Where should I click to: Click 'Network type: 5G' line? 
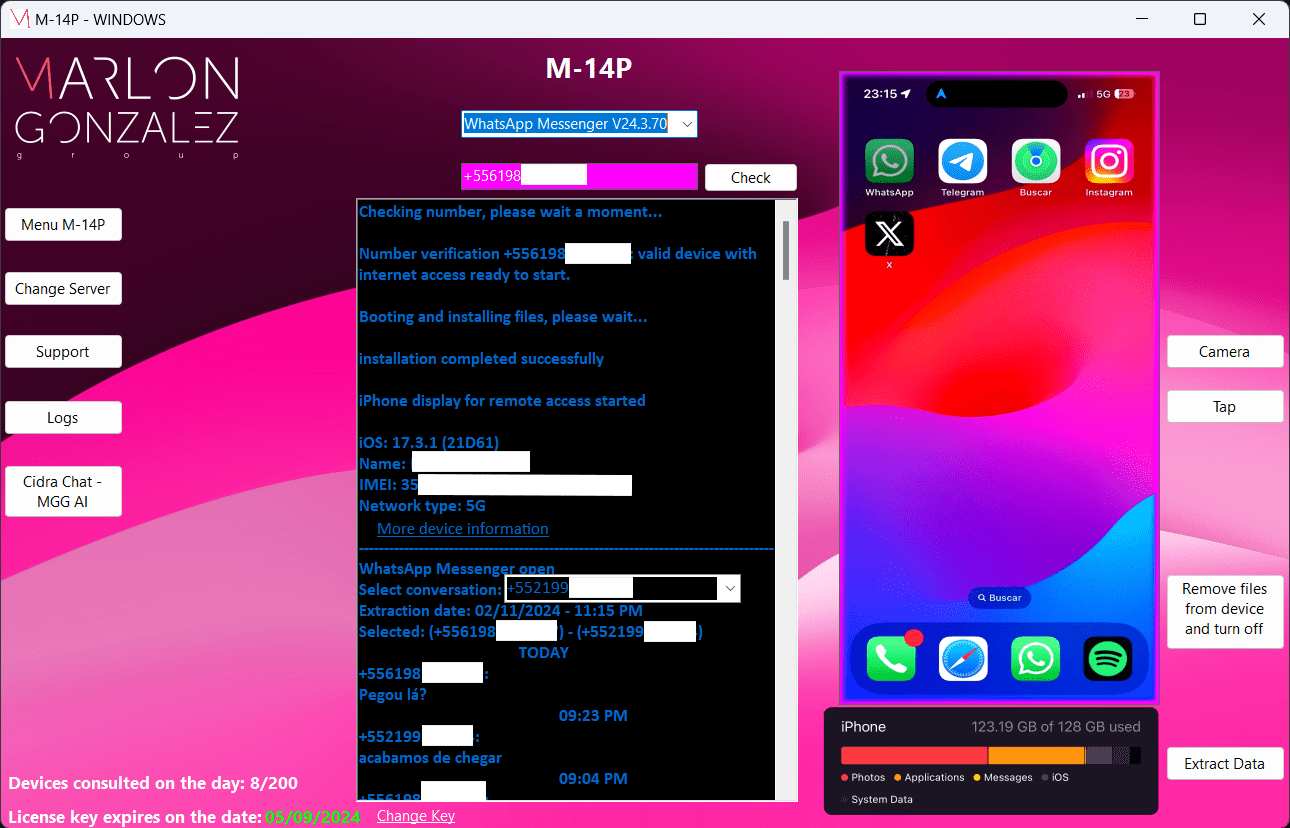422,506
